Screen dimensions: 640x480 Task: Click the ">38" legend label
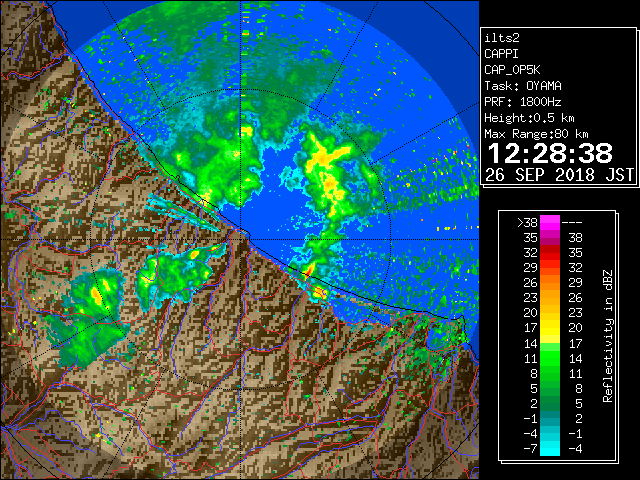(527, 223)
